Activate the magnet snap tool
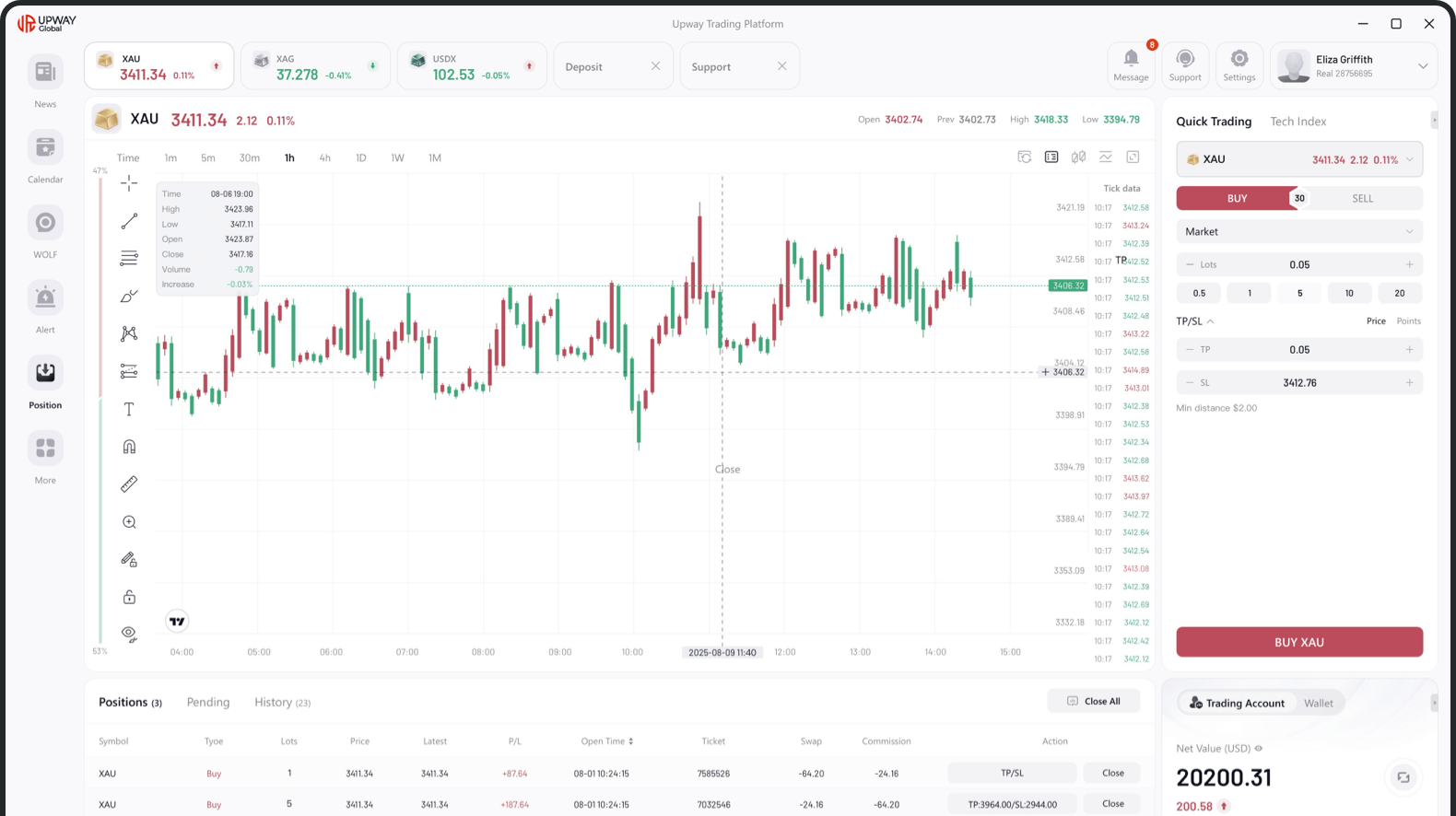 coord(129,447)
